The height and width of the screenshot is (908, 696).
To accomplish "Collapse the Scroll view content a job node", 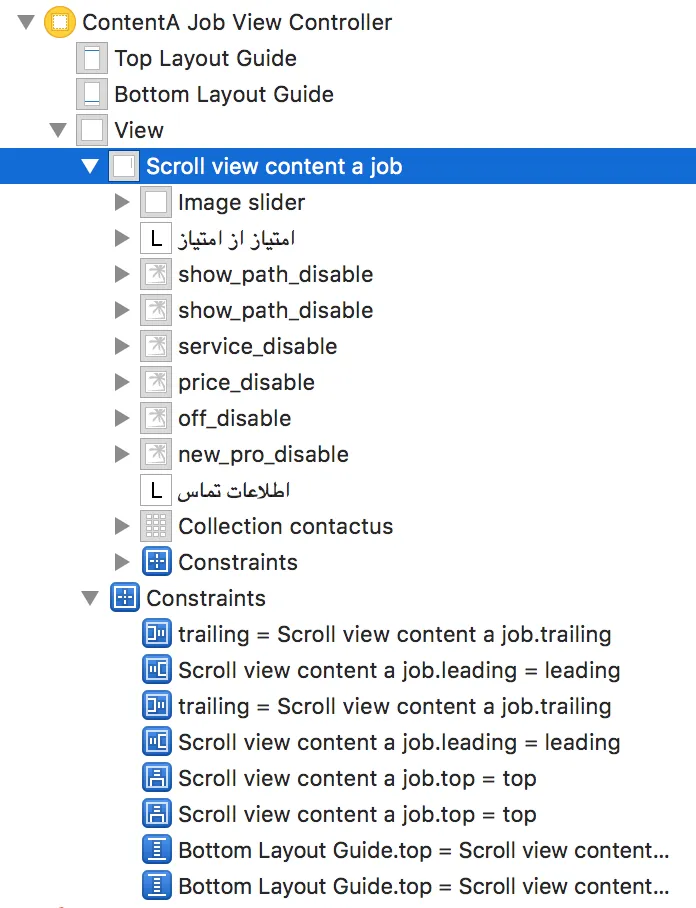I will pos(91,166).
